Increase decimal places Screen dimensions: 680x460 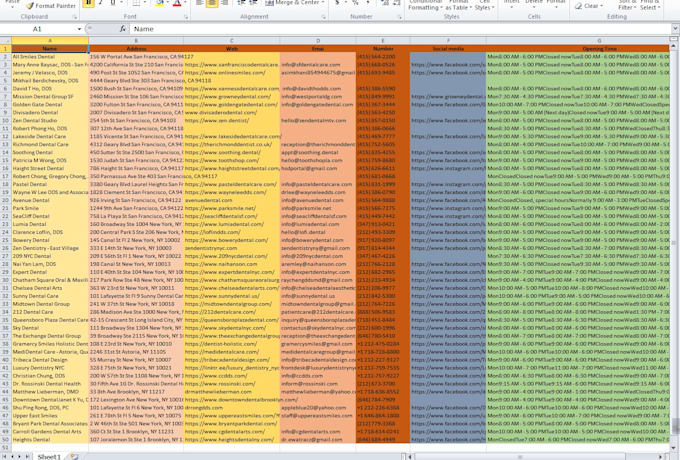coord(384,3)
